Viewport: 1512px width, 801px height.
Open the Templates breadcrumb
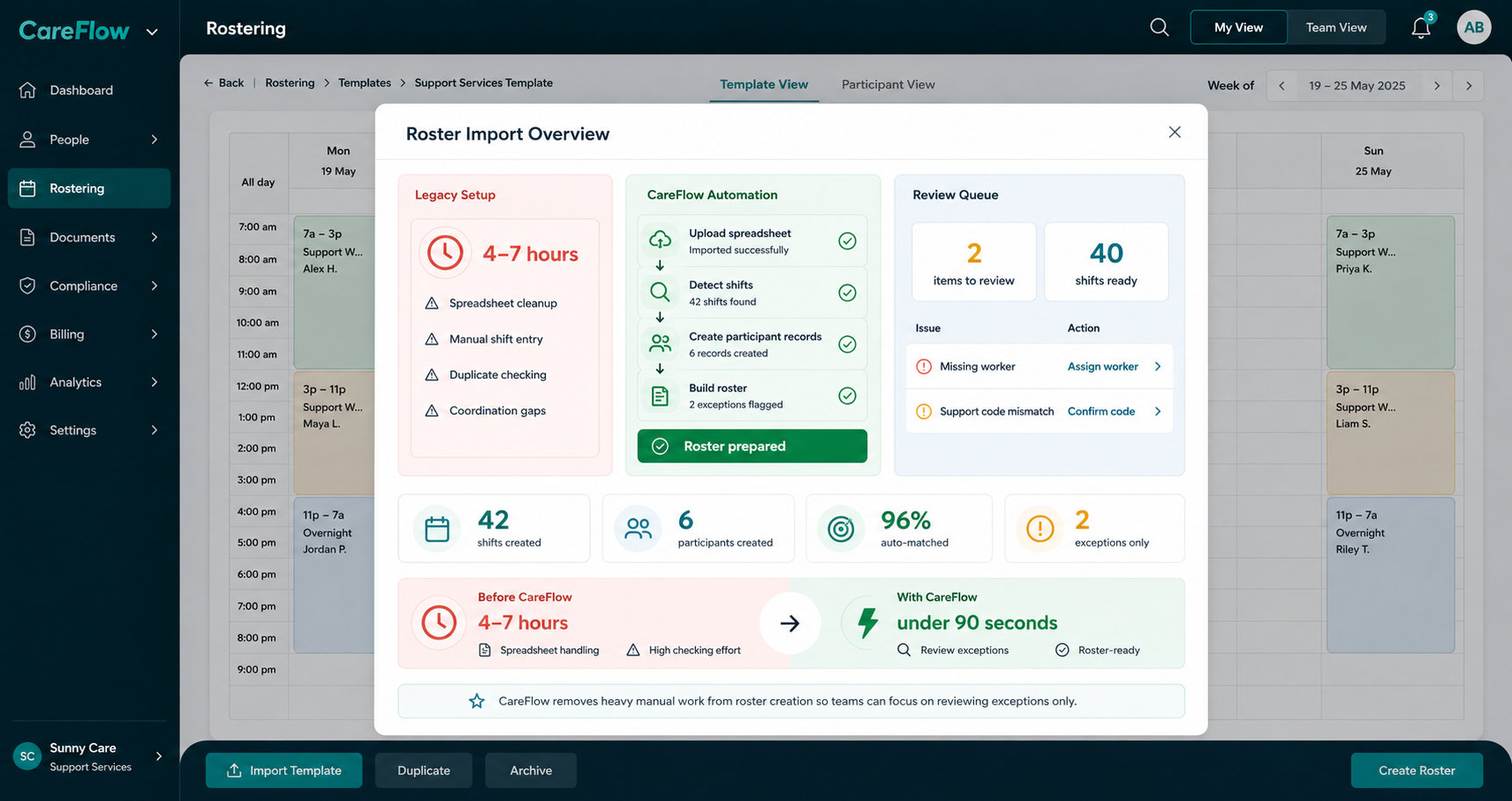364,83
